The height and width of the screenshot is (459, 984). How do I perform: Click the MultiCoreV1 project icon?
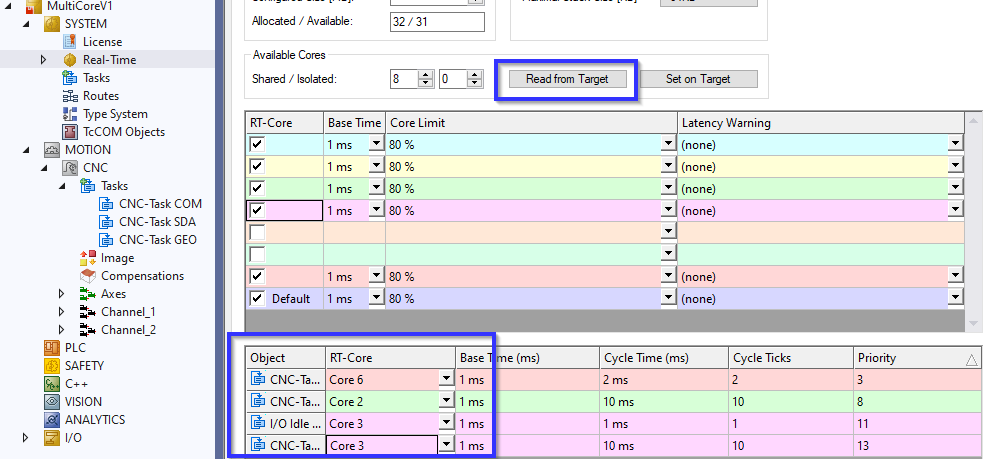(x=33, y=6)
